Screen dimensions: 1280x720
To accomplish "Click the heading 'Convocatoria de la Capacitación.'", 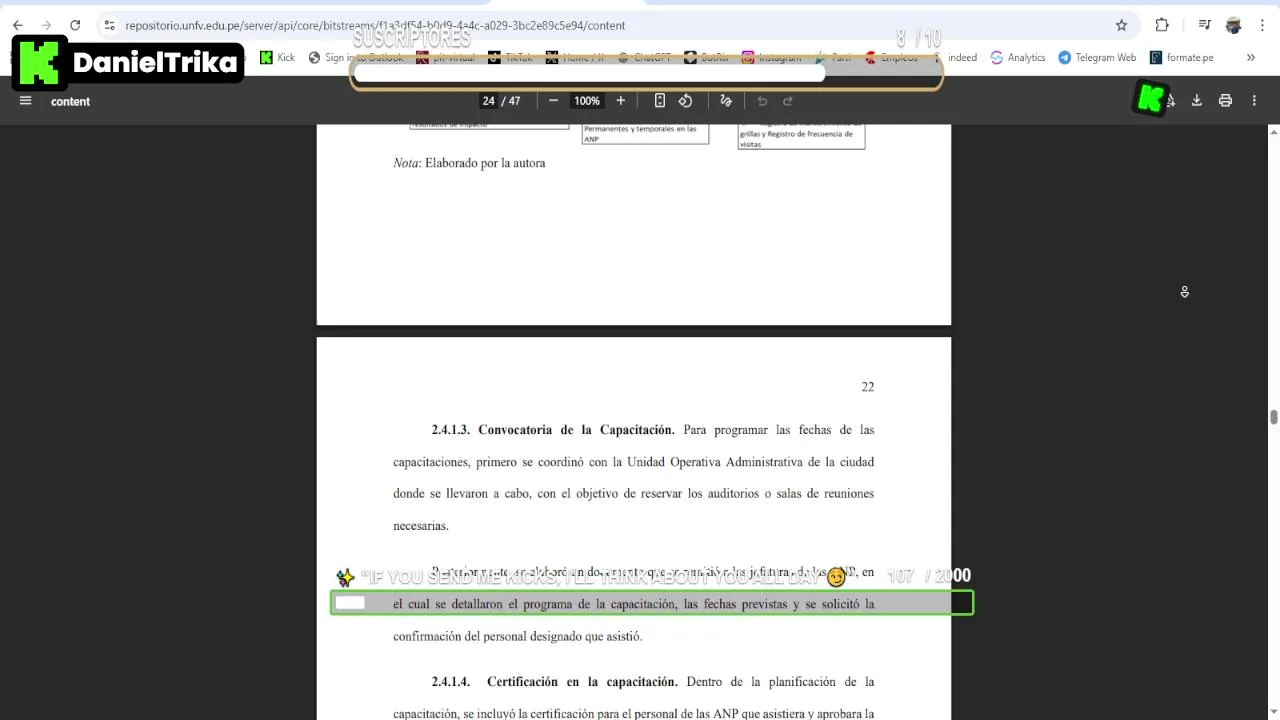I will pyautogui.click(x=576, y=430).
